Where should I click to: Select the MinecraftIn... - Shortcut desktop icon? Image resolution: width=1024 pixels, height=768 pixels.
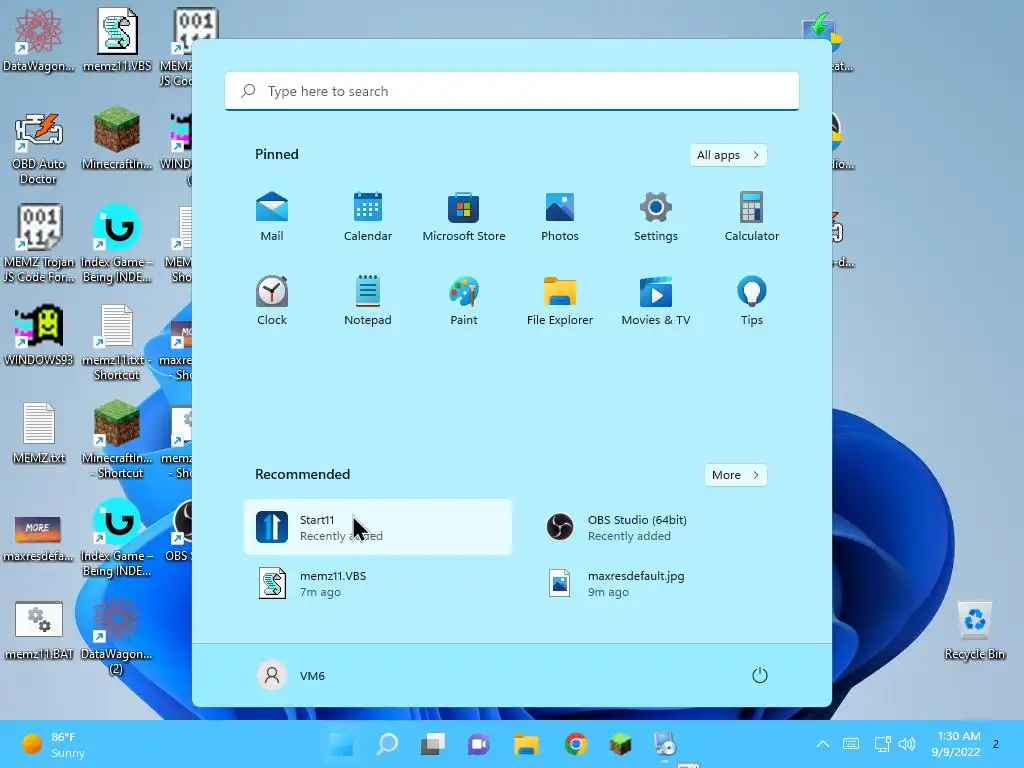click(117, 440)
